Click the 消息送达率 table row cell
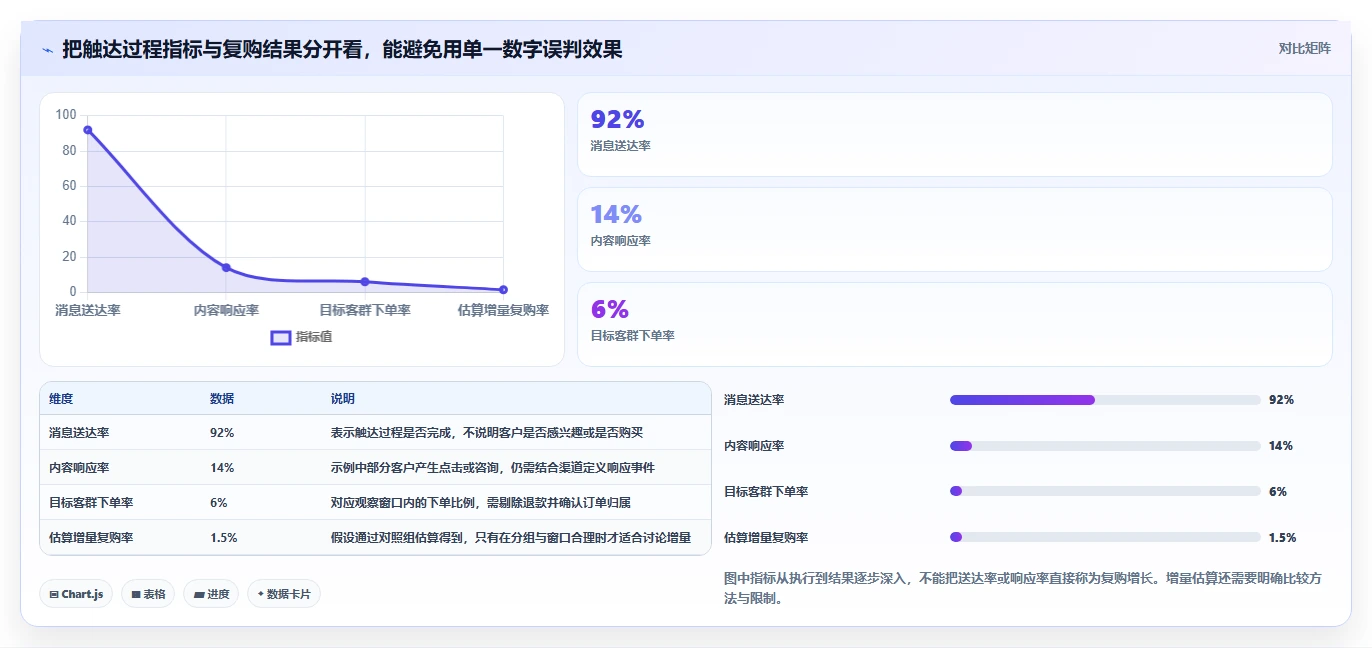 [79, 433]
